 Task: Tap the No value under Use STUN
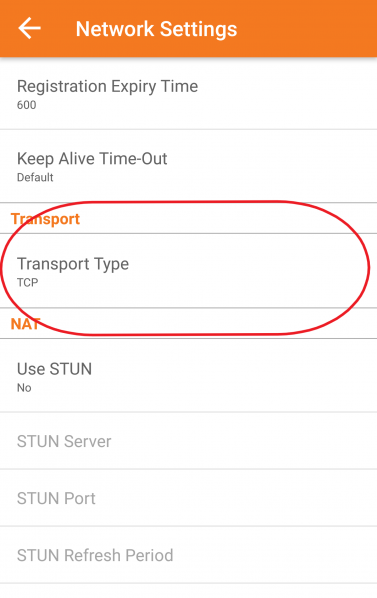point(24,388)
